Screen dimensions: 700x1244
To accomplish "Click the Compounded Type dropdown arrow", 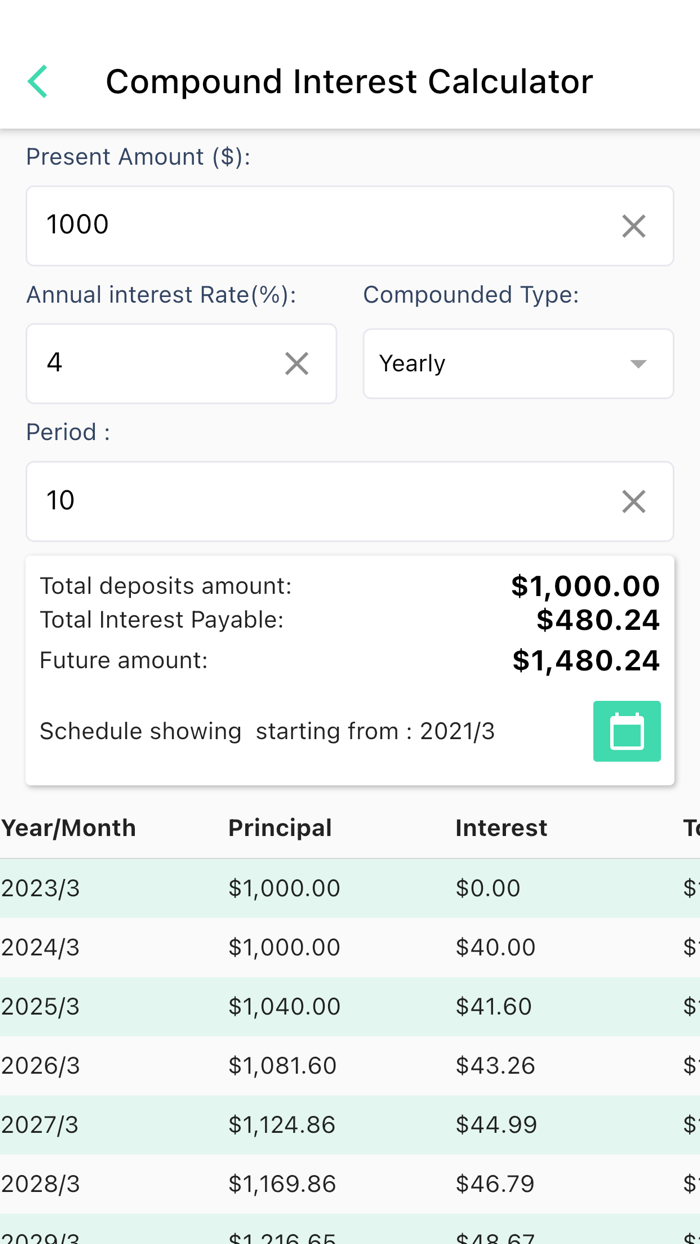I will pyautogui.click(x=637, y=363).
